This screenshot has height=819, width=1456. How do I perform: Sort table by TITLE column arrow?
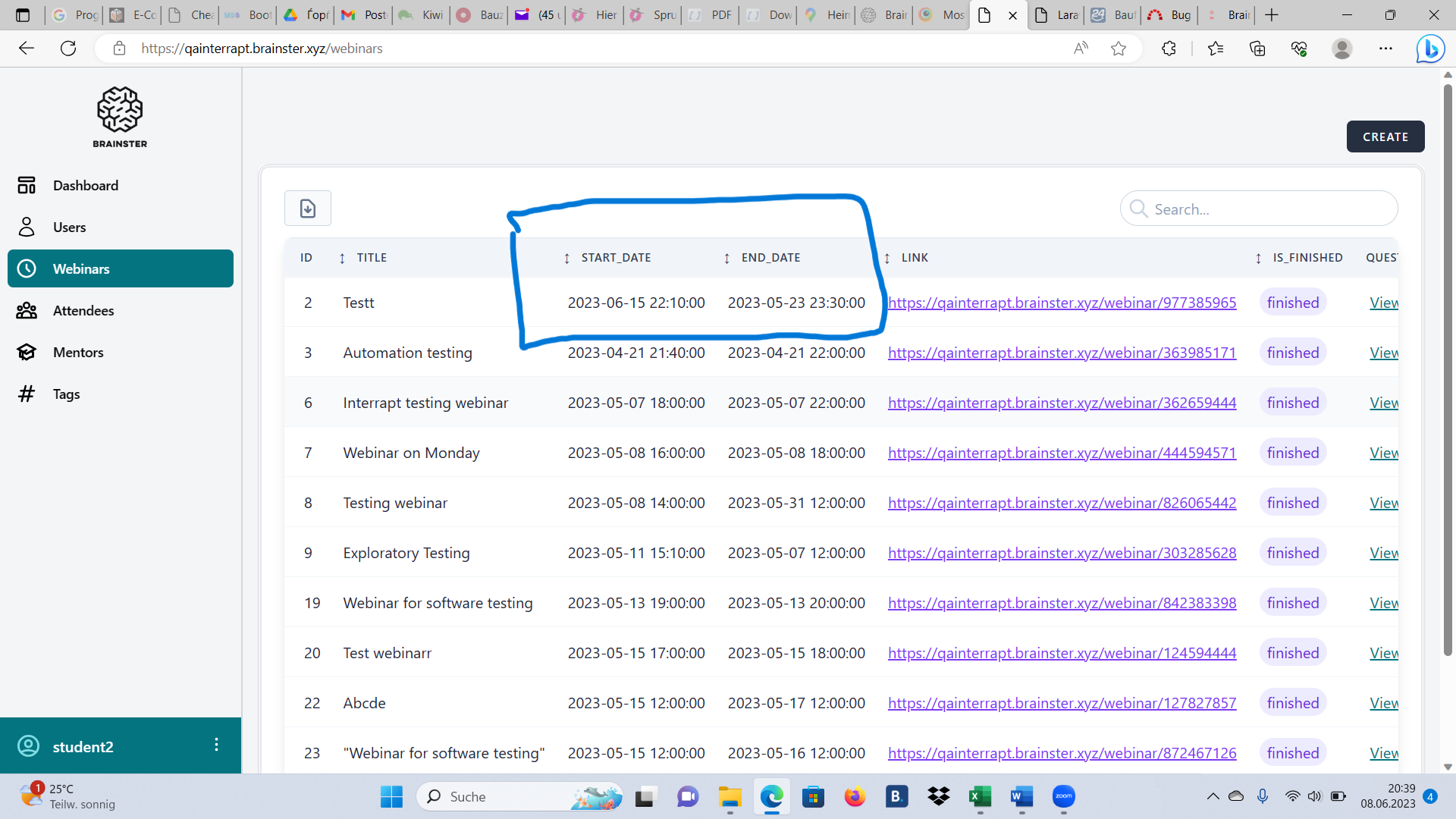tap(342, 259)
